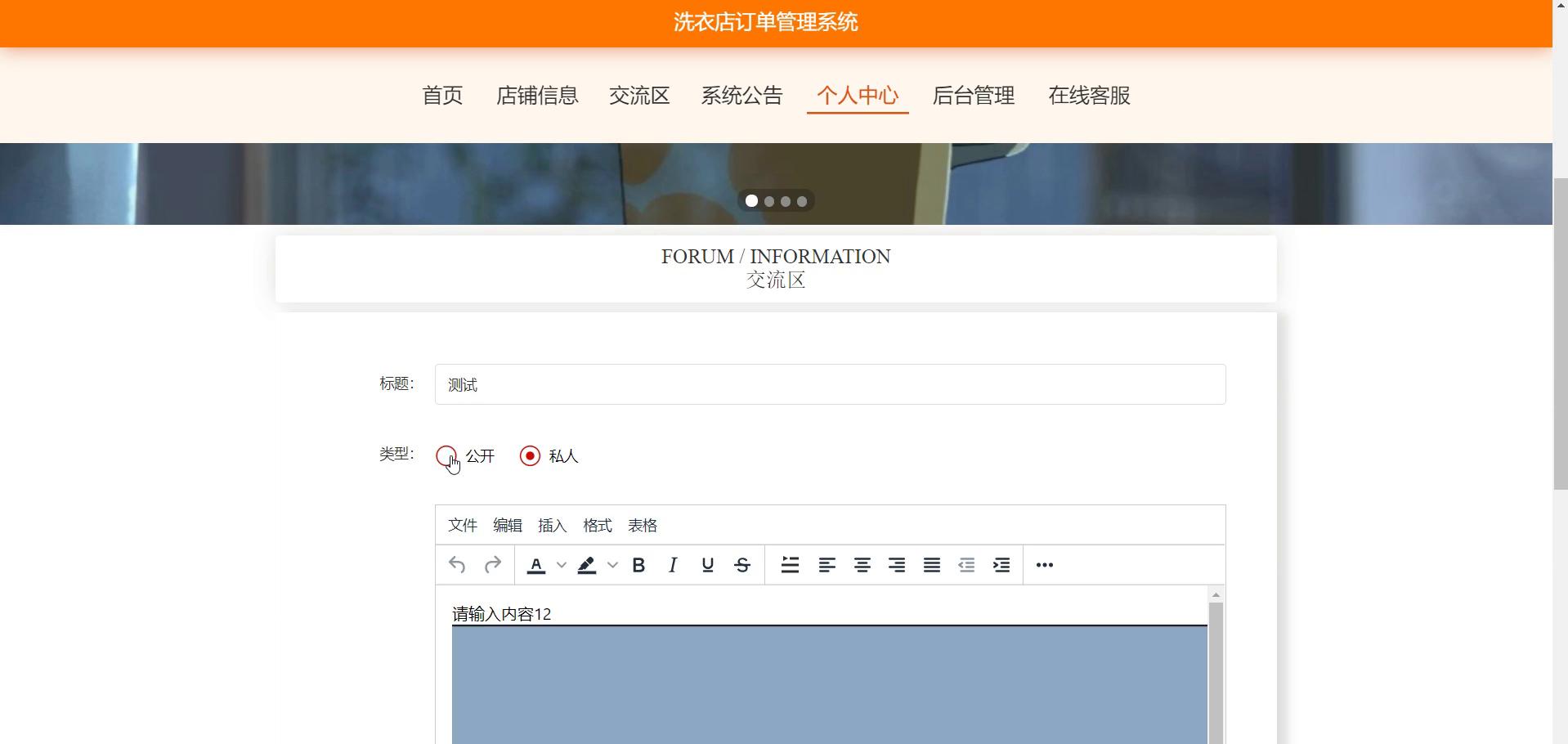Increase indent of the paragraph
Viewport: 1568px width, 744px height.
coord(1001,565)
